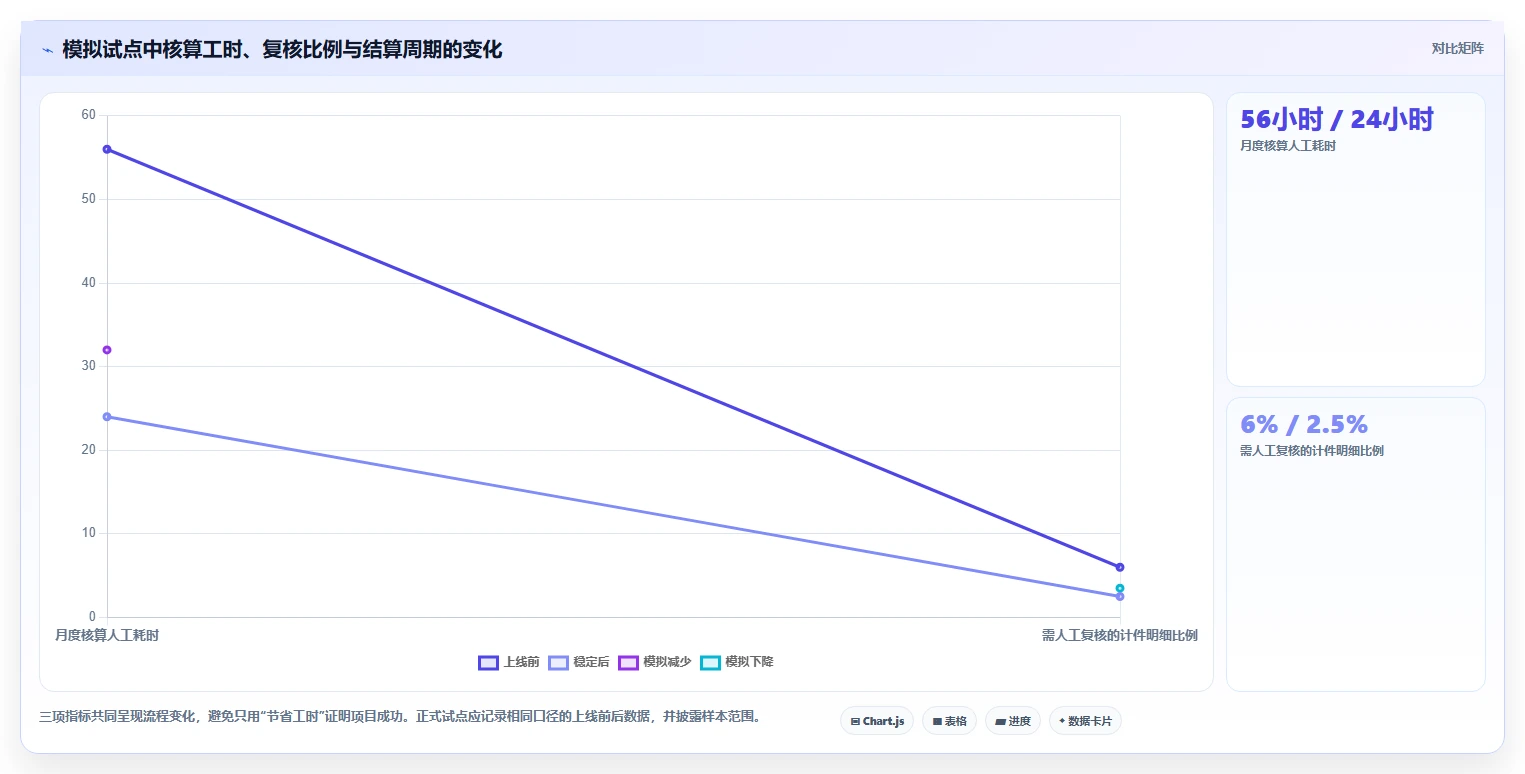Click the chart icon before the title
Screen dimensions: 1525x774
47,50
